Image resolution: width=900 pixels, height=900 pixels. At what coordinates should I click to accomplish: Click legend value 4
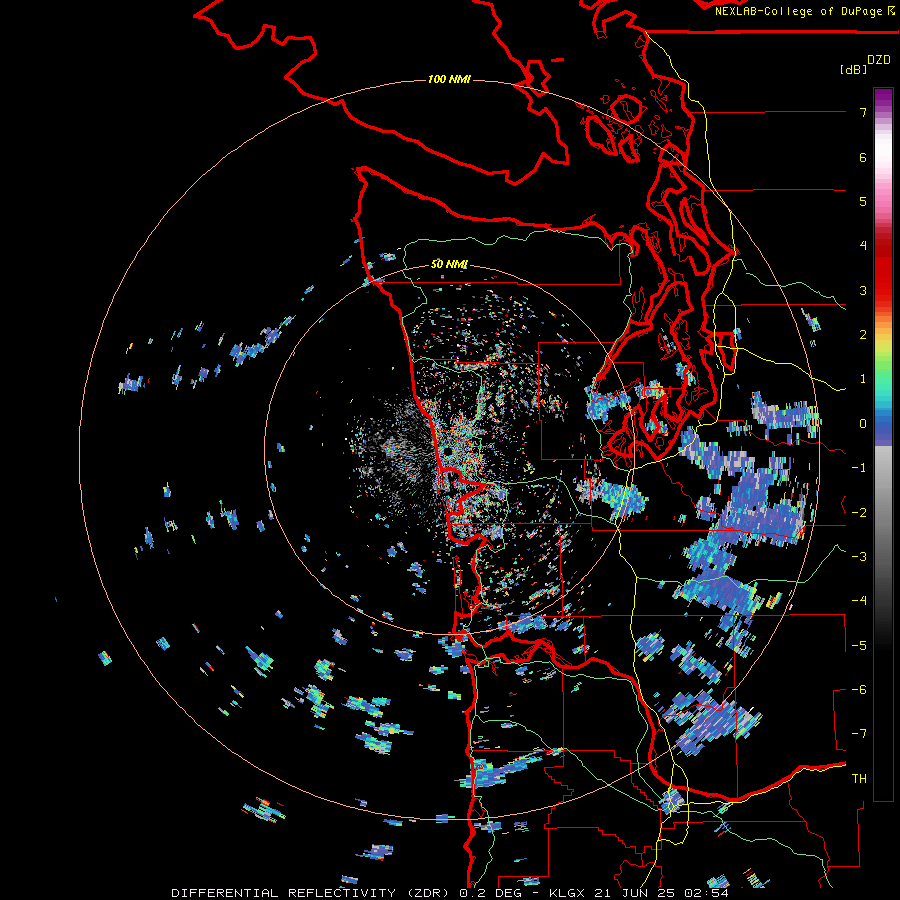863,246
